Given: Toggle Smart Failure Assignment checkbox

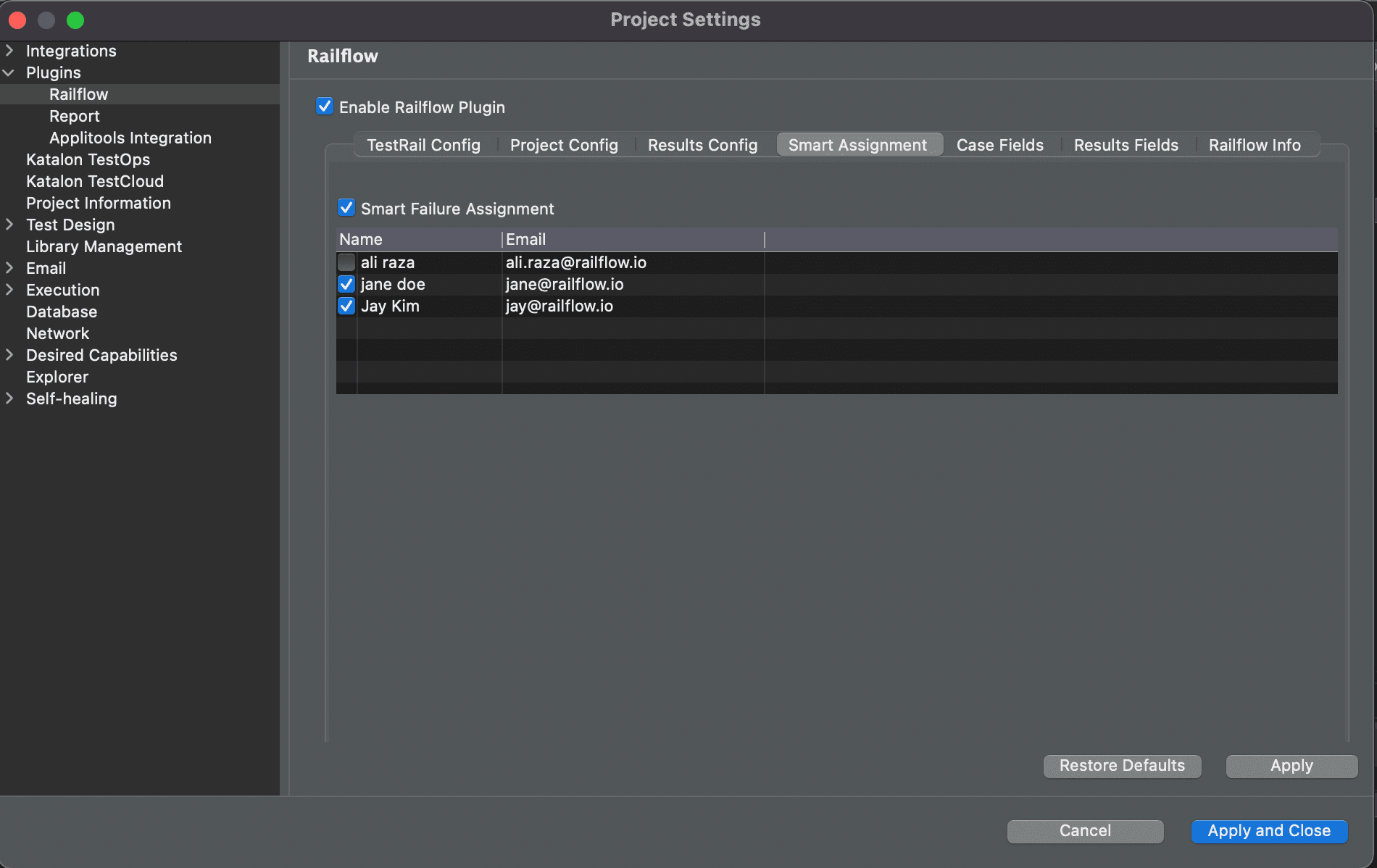Looking at the screenshot, I should [346, 208].
